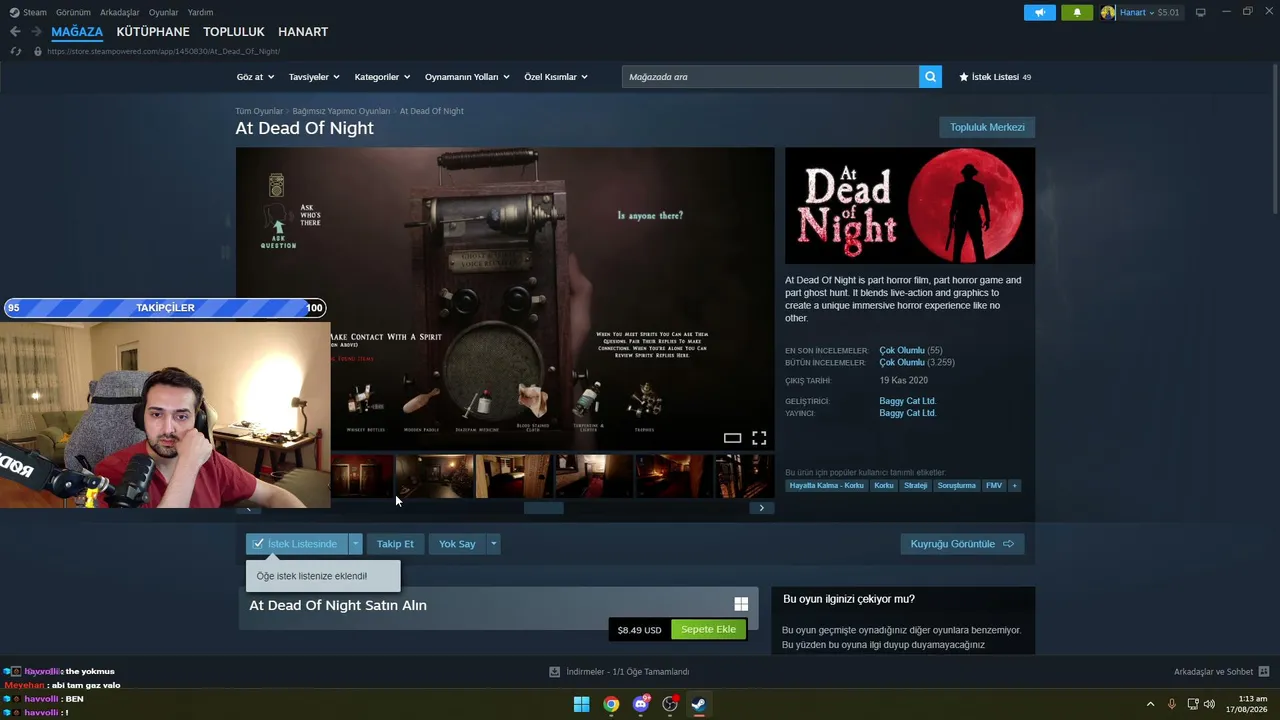Screen dimensions: 1280x720
Task: Switch to the KÜTÜPHANE tab
Action: point(153,32)
